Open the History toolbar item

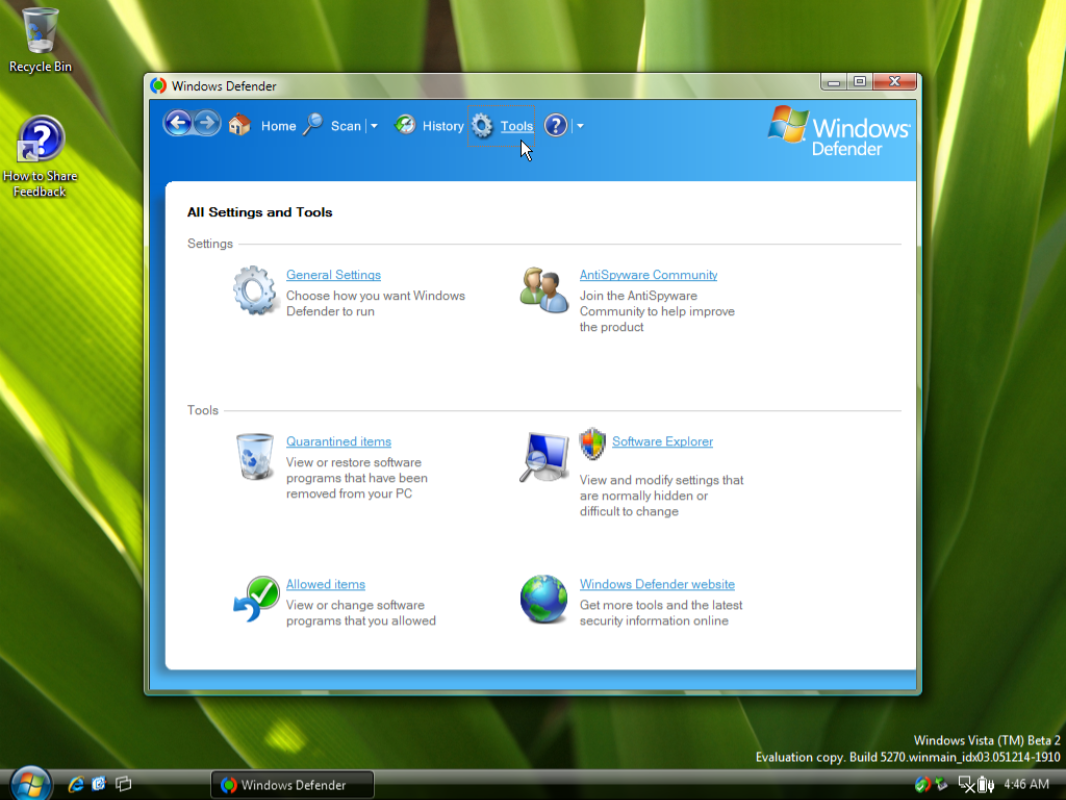point(405,125)
